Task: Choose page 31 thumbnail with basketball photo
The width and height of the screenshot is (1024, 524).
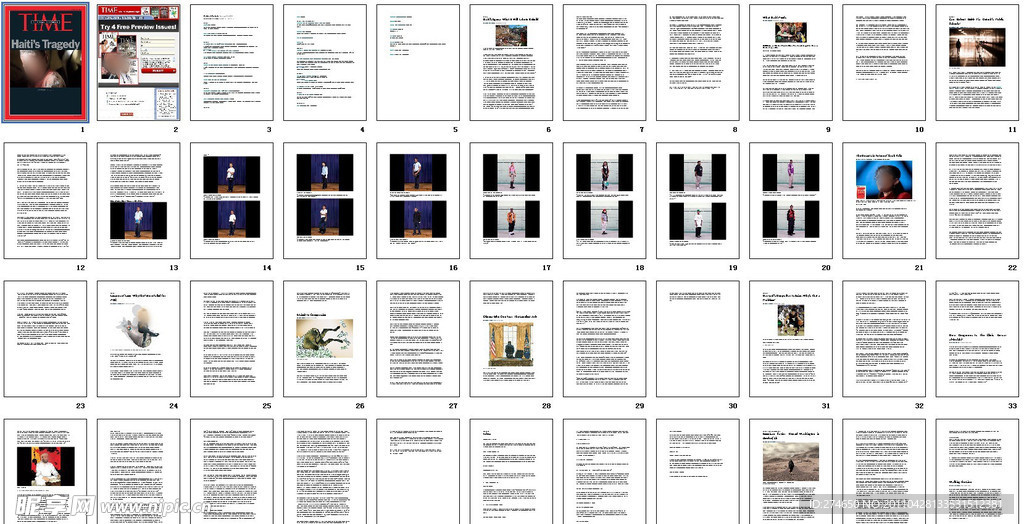Action: [x=791, y=339]
